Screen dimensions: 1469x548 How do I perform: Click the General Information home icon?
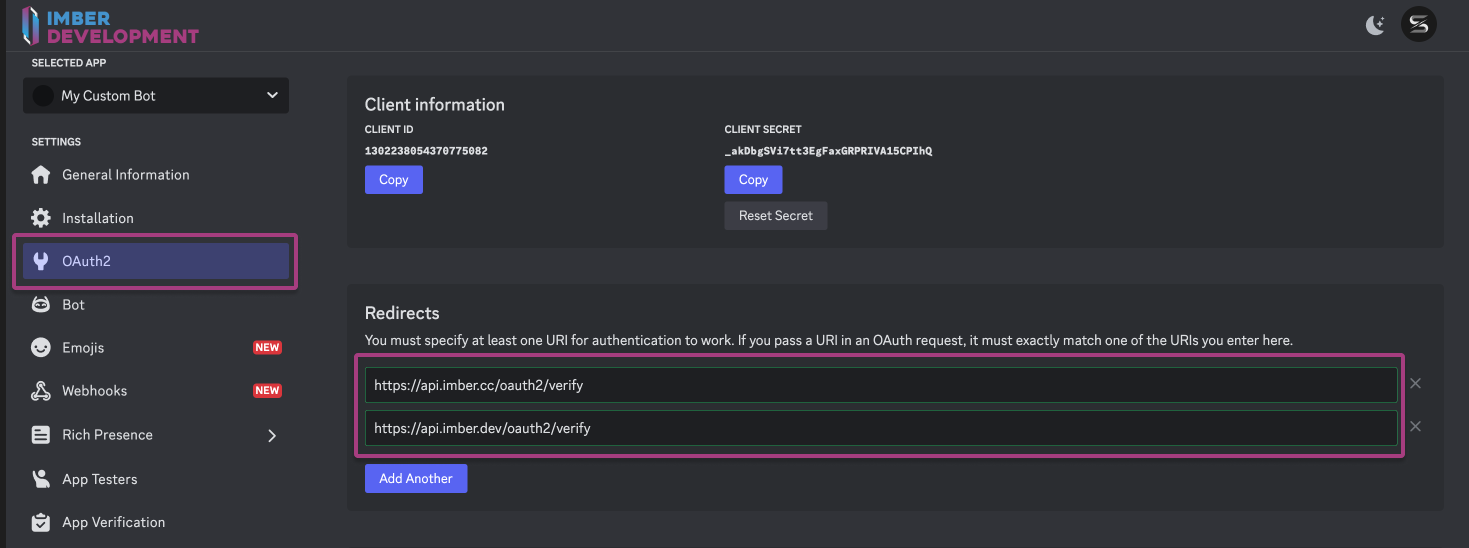pos(41,175)
